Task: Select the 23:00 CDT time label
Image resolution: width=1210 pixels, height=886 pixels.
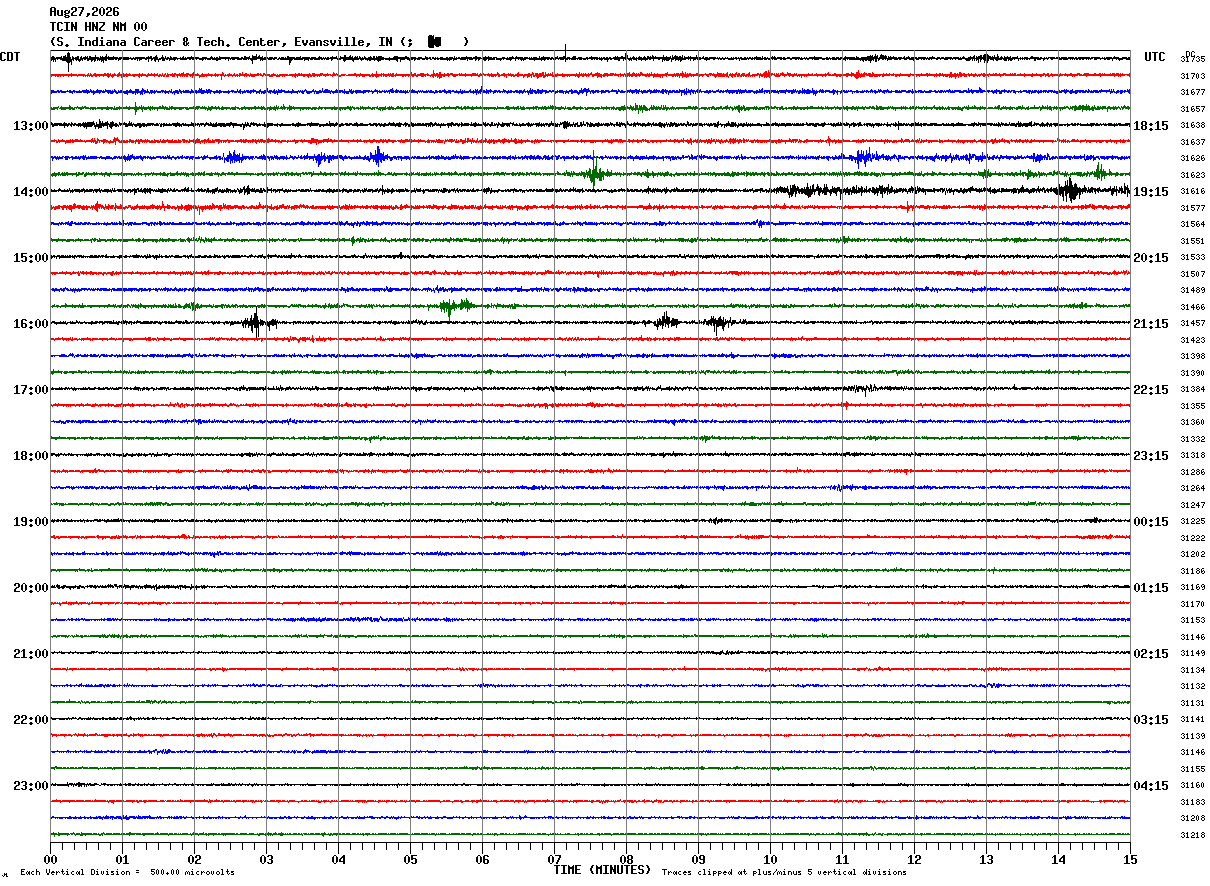Action: coord(30,786)
